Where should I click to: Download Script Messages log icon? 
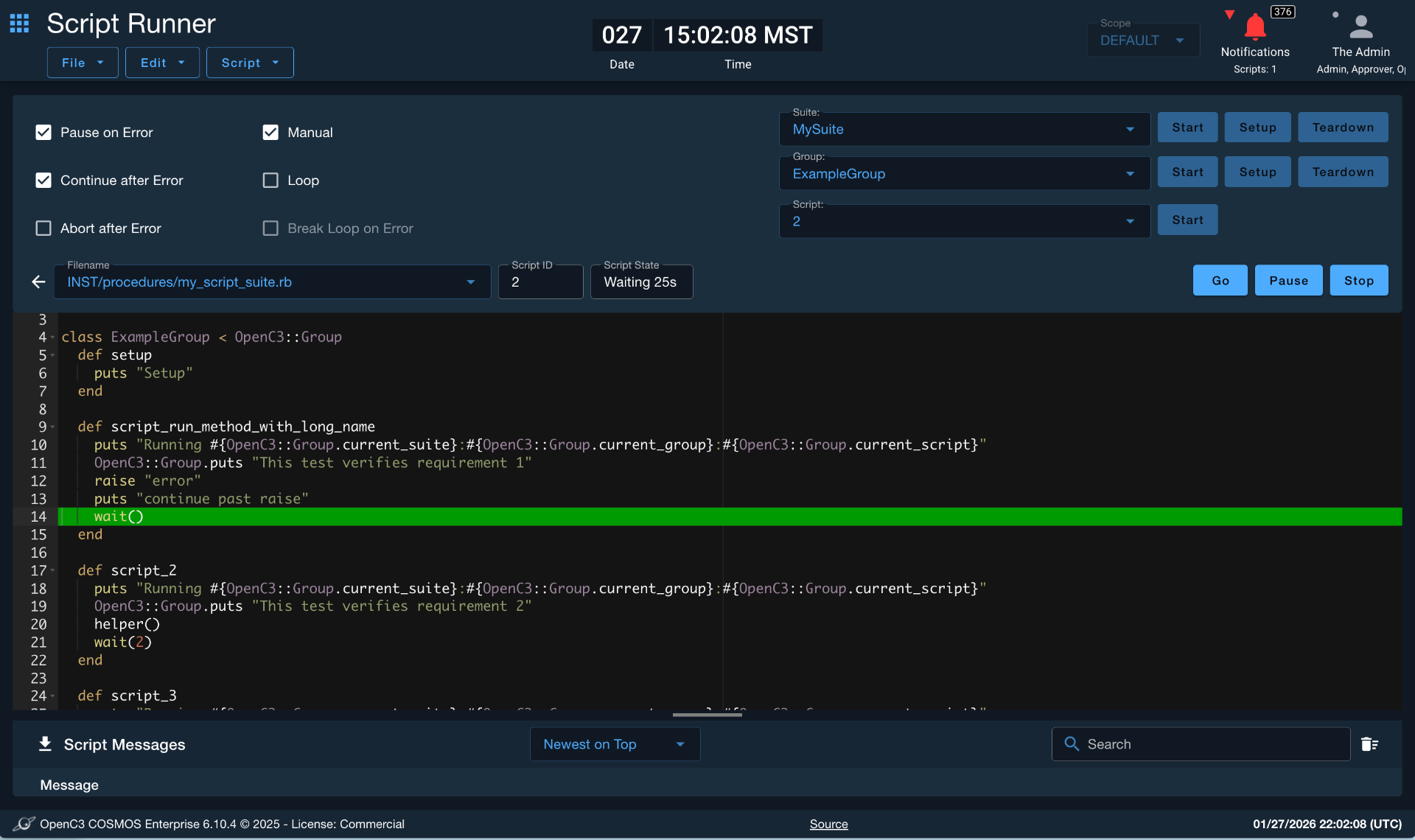(45, 743)
